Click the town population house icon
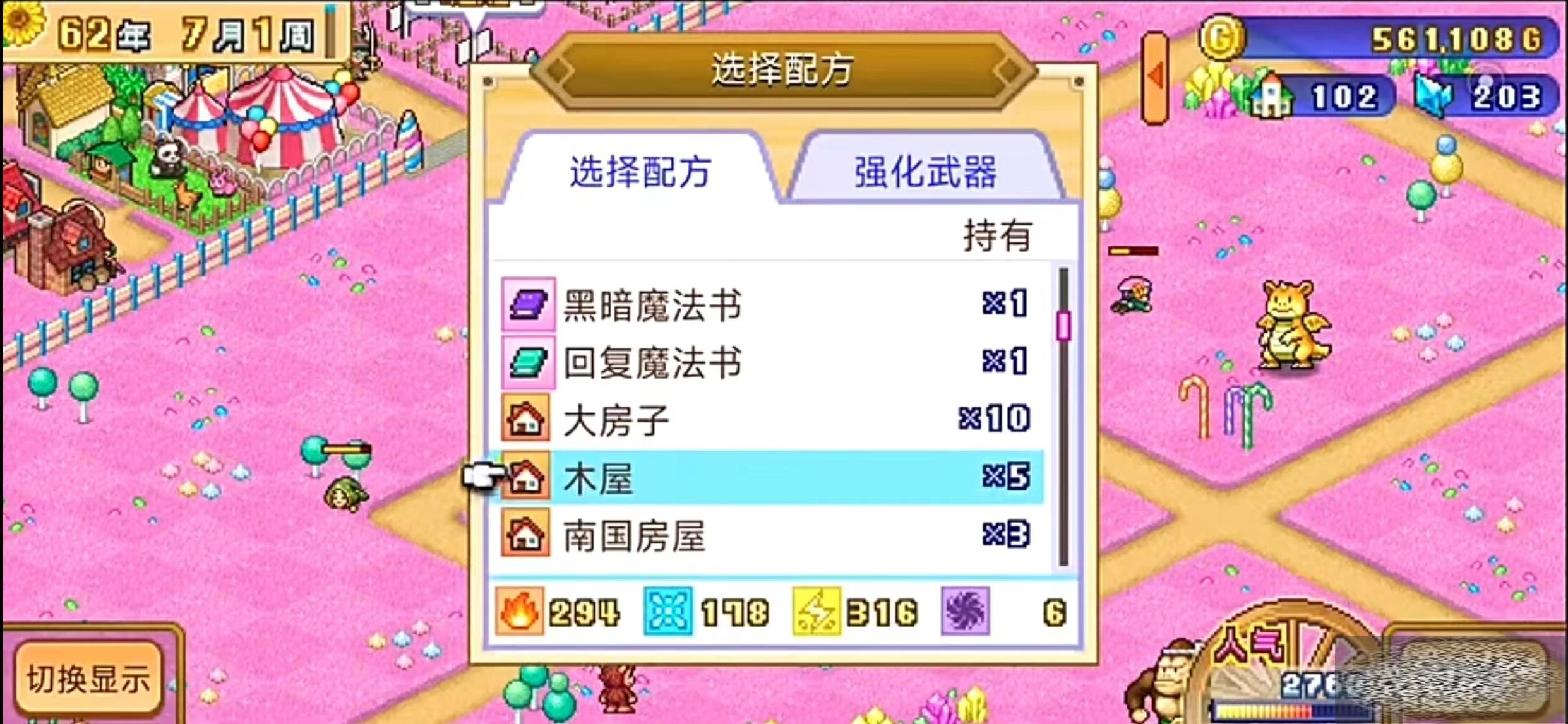Viewport: 1568px width, 724px height. 1272,96
